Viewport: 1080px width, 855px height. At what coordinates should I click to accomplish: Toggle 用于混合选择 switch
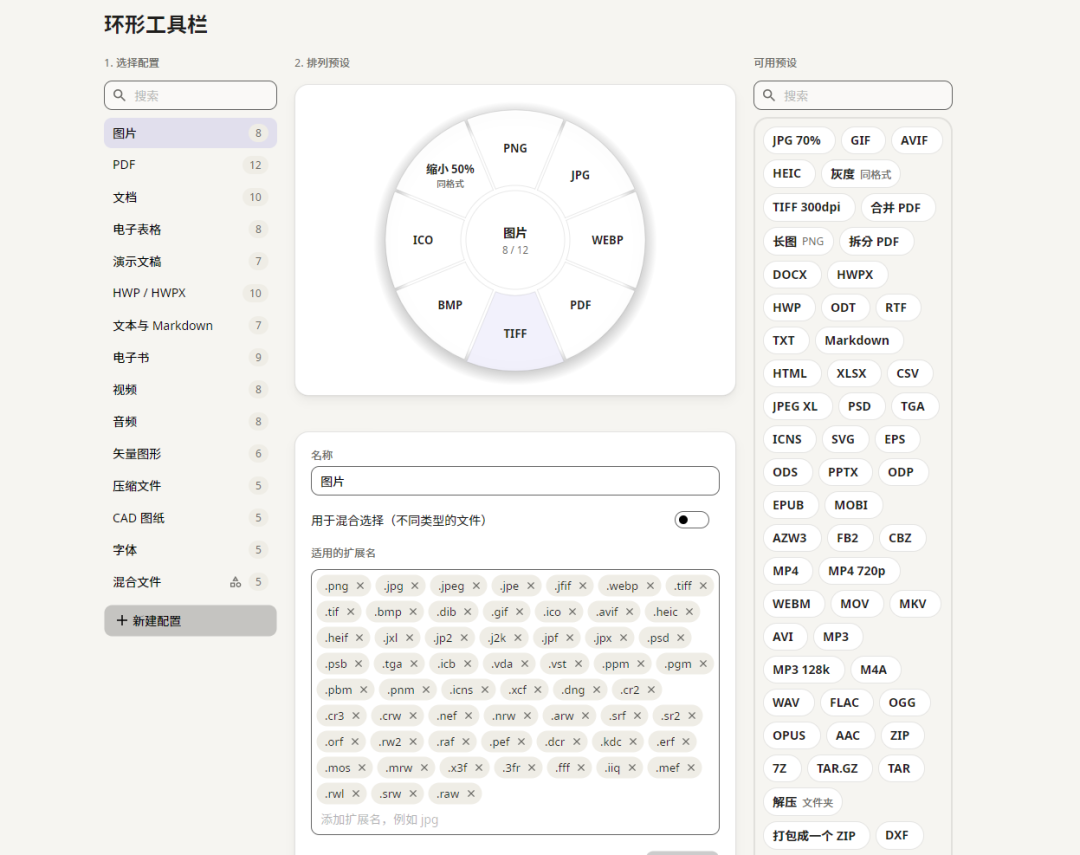[692, 520]
